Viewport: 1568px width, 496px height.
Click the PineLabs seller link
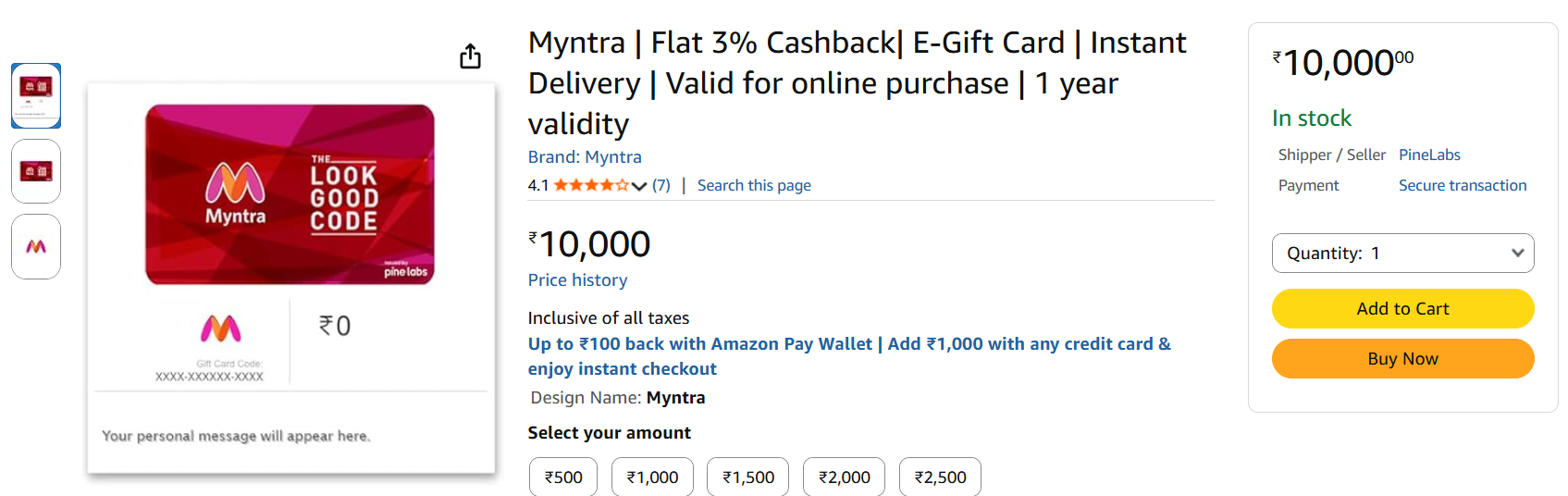click(x=1429, y=155)
